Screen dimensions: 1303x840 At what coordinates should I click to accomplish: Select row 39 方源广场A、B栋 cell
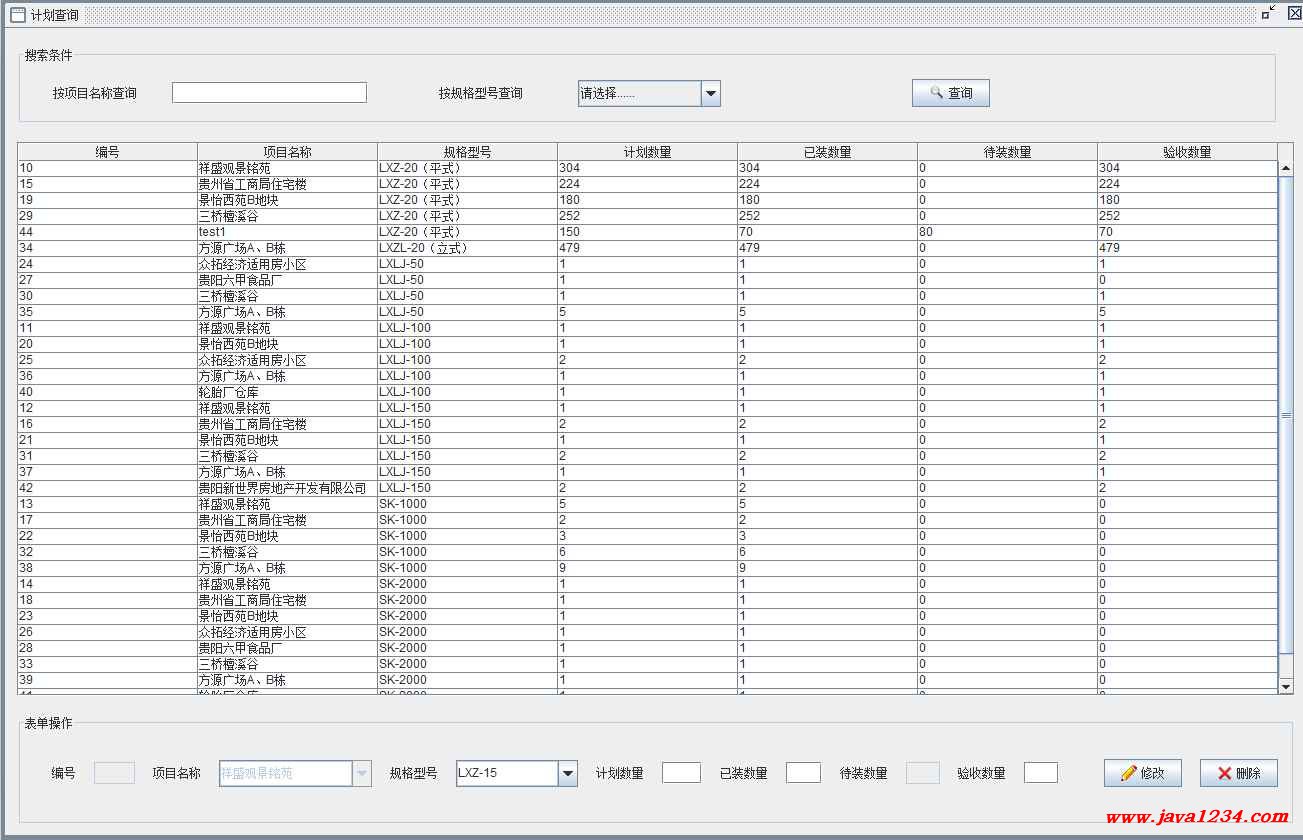[288, 680]
